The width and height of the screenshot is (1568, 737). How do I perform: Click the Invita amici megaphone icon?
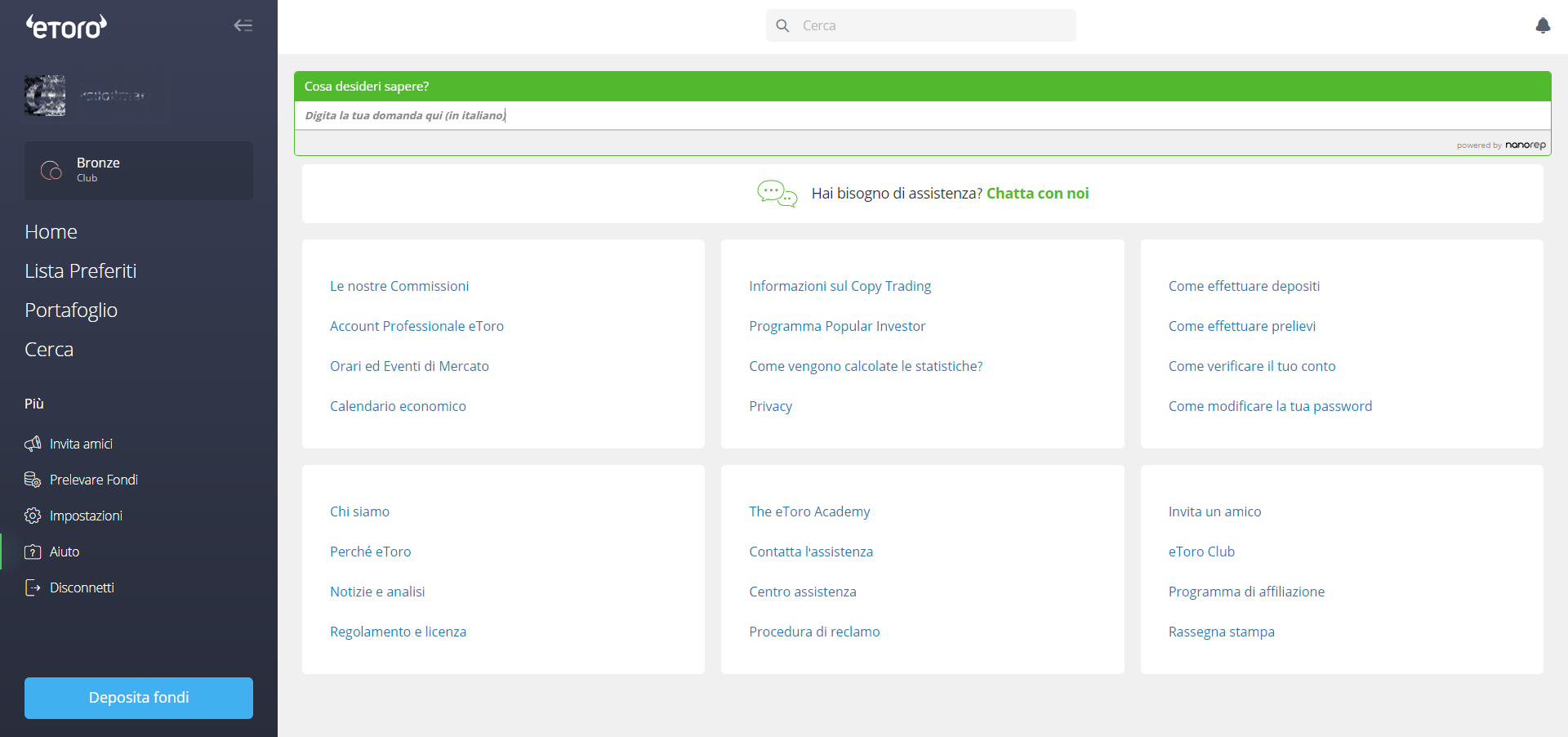point(33,444)
